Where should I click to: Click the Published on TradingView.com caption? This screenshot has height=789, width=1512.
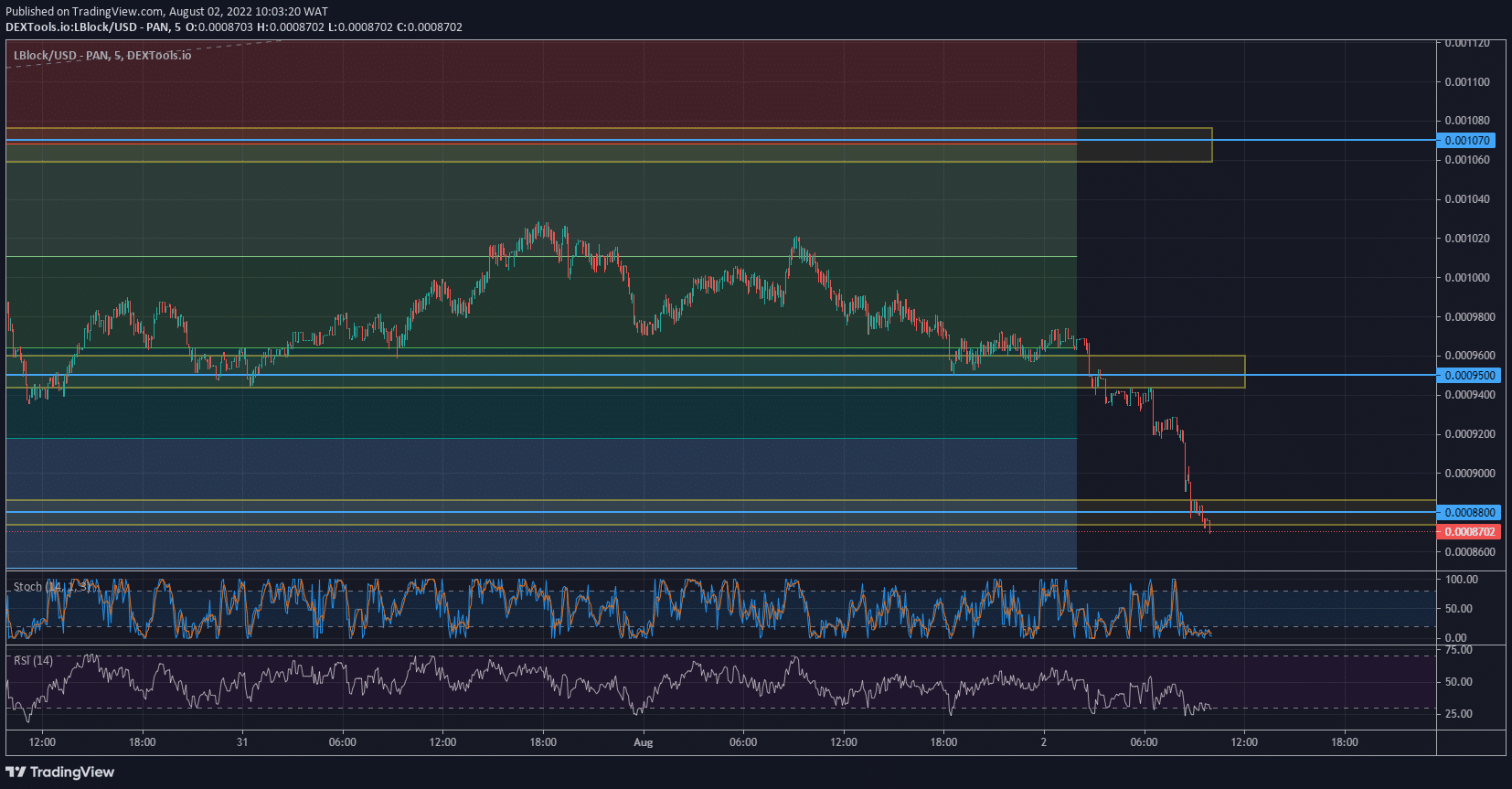[x=166, y=12]
